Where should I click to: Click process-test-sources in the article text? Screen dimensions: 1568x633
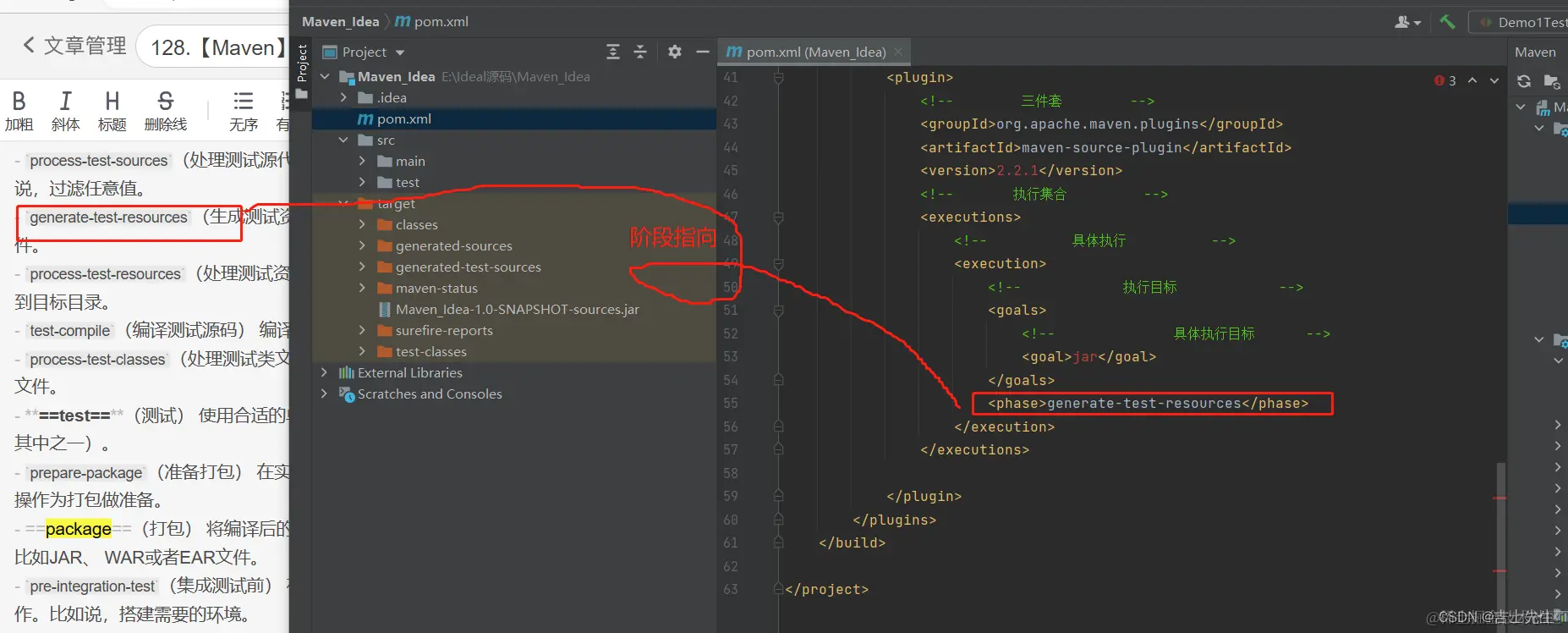[99, 161]
